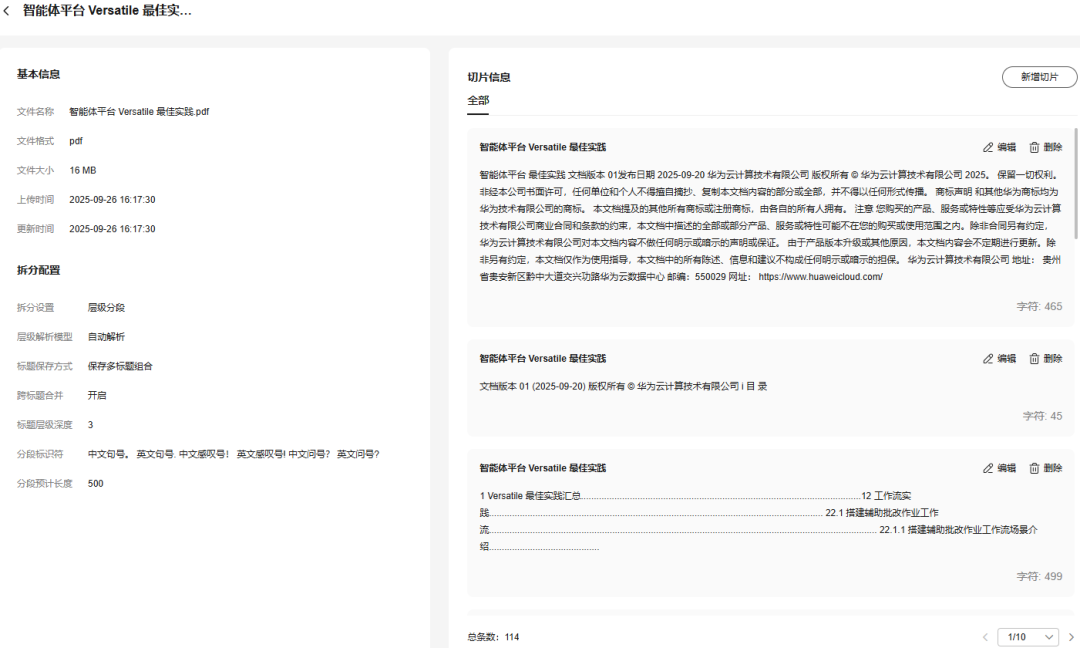Click the trash icon on the 45-character slice
This screenshot has height=648, width=1080.
click(x=1034, y=359)
